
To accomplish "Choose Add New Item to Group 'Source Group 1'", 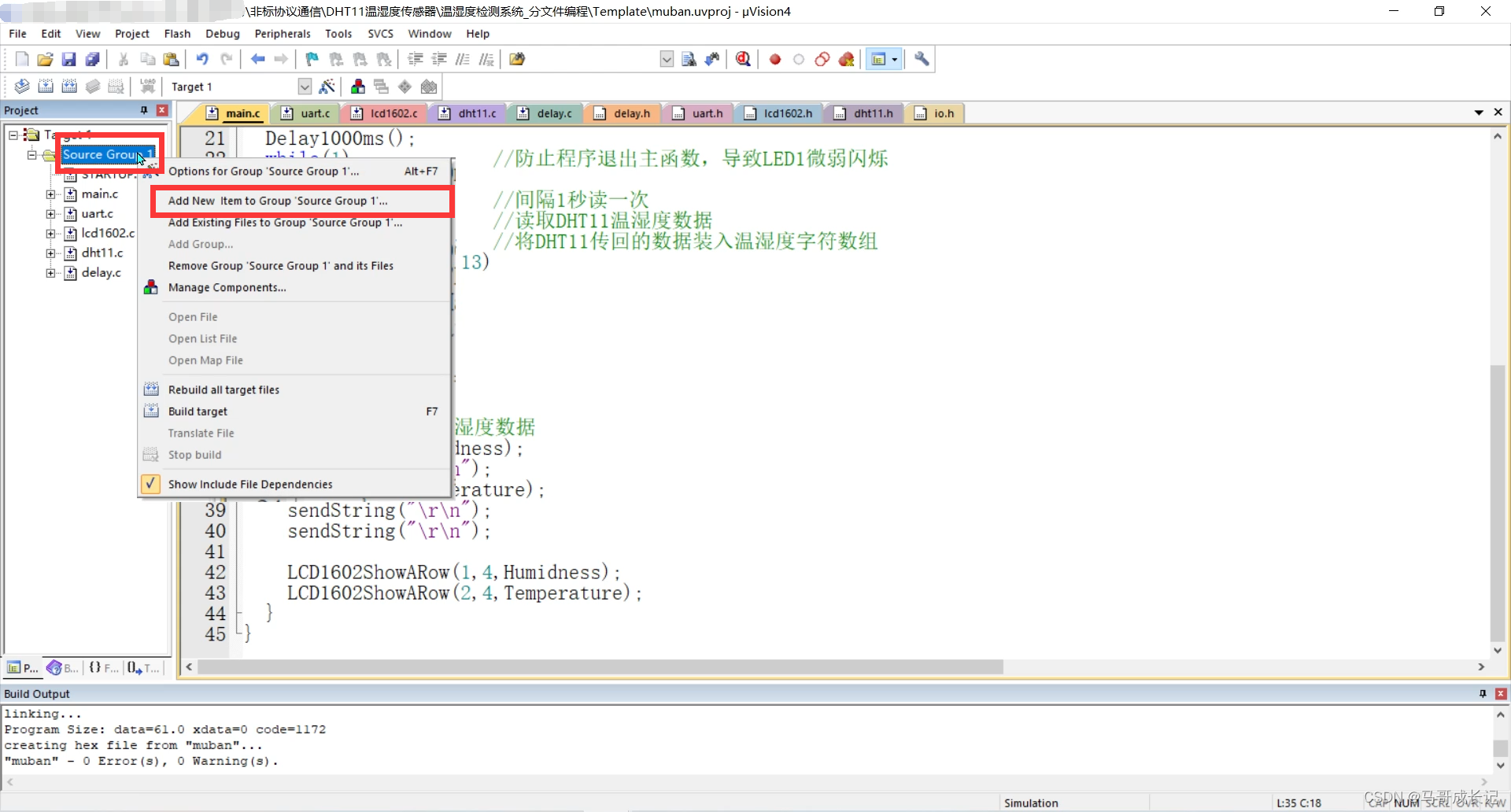I will (x=278, y=201).
